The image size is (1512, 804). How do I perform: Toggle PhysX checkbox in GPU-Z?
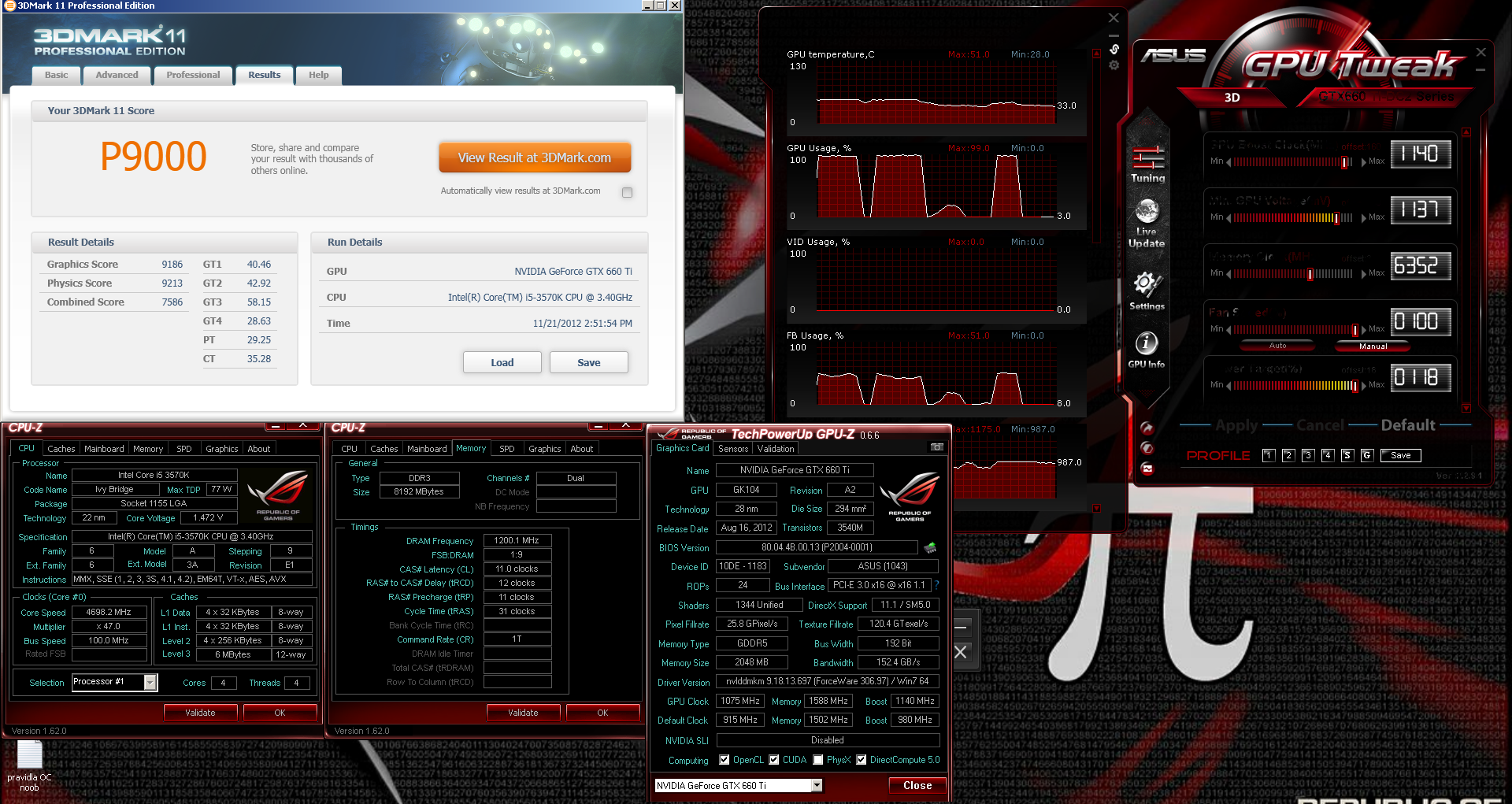tap(818, 760)
